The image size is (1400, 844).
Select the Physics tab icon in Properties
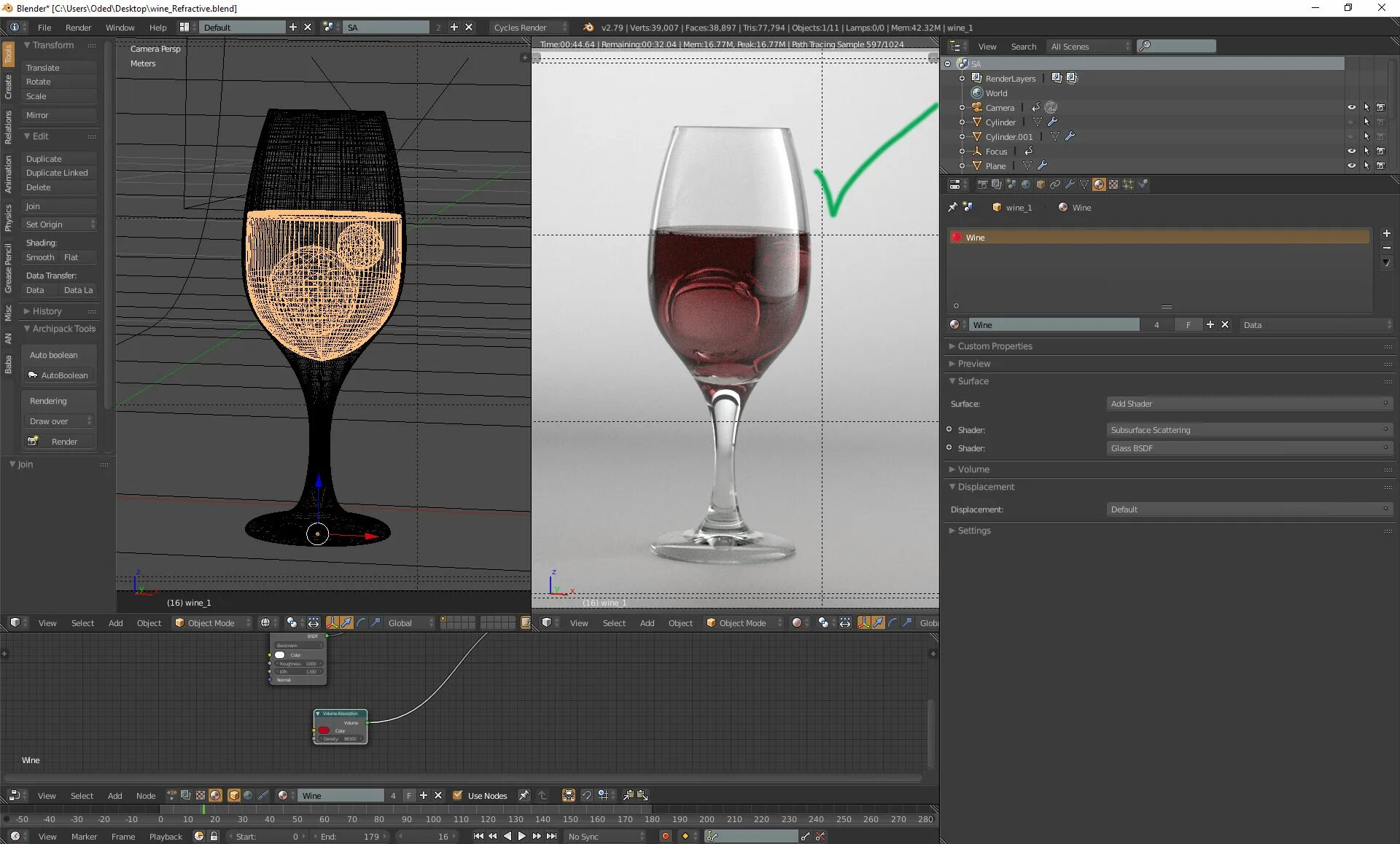tap(1143, 184)
